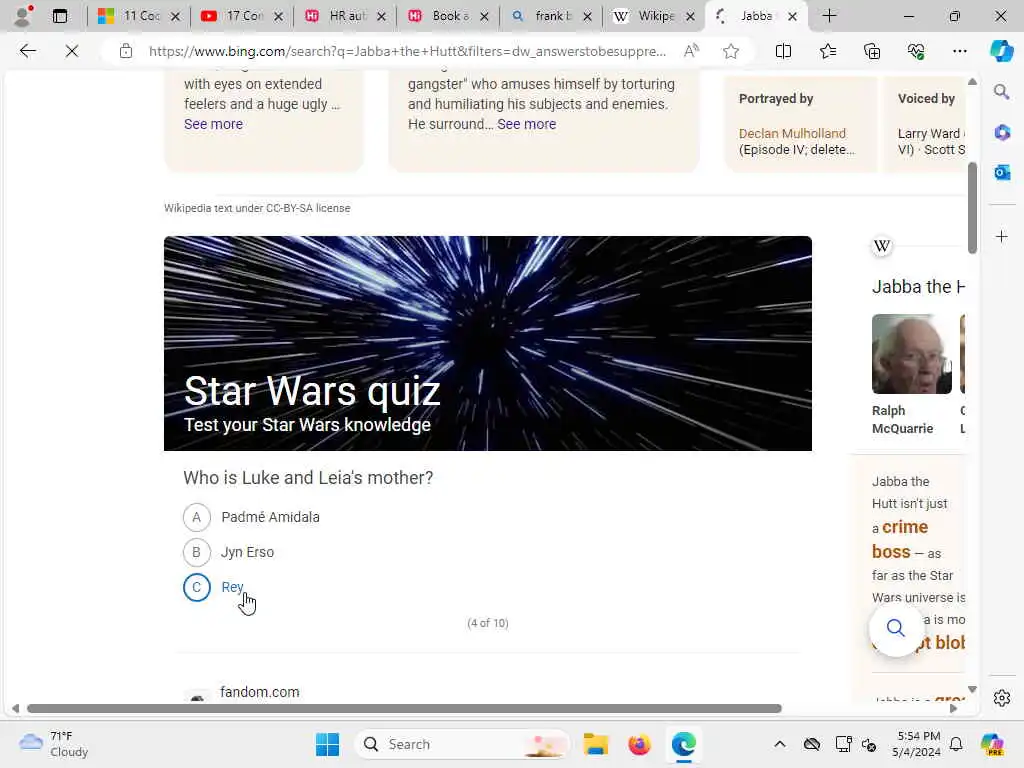Viewport: 1024px width, 768px height.
Task: Click Wikipedia text CC-BY-SA license note
Action: click(x=257, y=208)
